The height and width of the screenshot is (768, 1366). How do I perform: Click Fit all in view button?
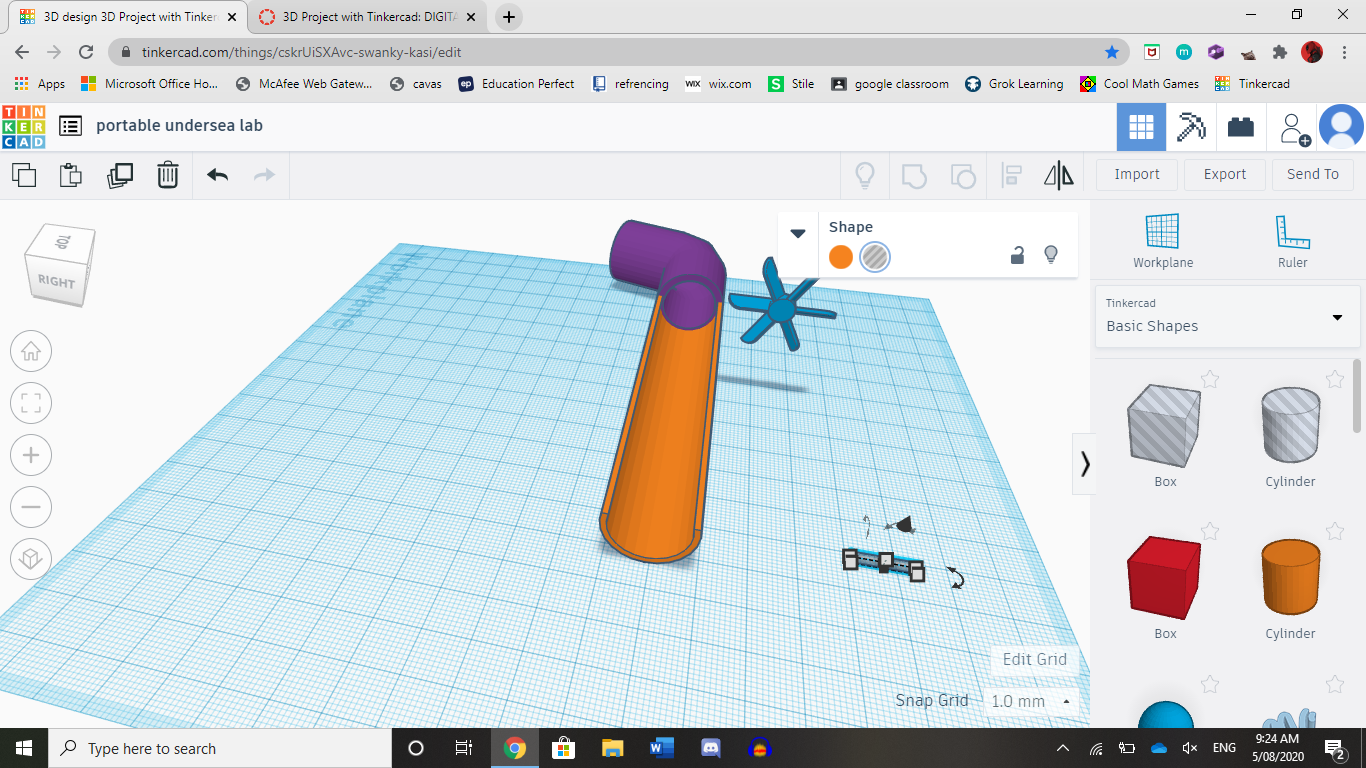pos(31,403)
